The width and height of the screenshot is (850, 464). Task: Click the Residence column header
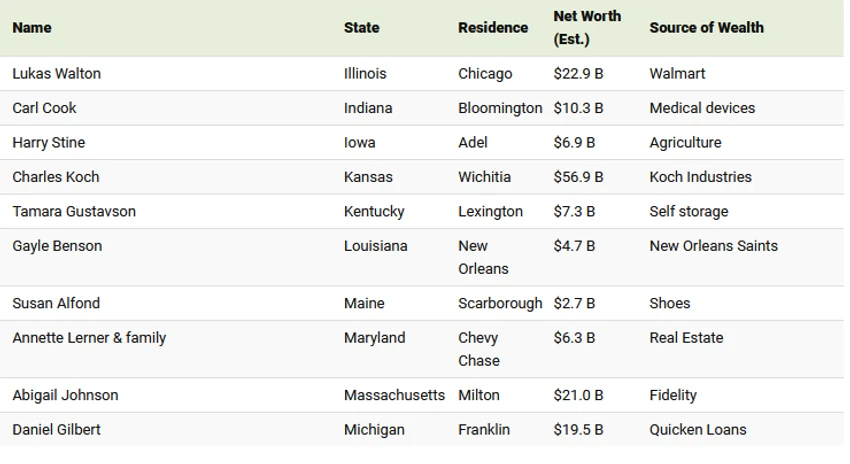[493, 28]
